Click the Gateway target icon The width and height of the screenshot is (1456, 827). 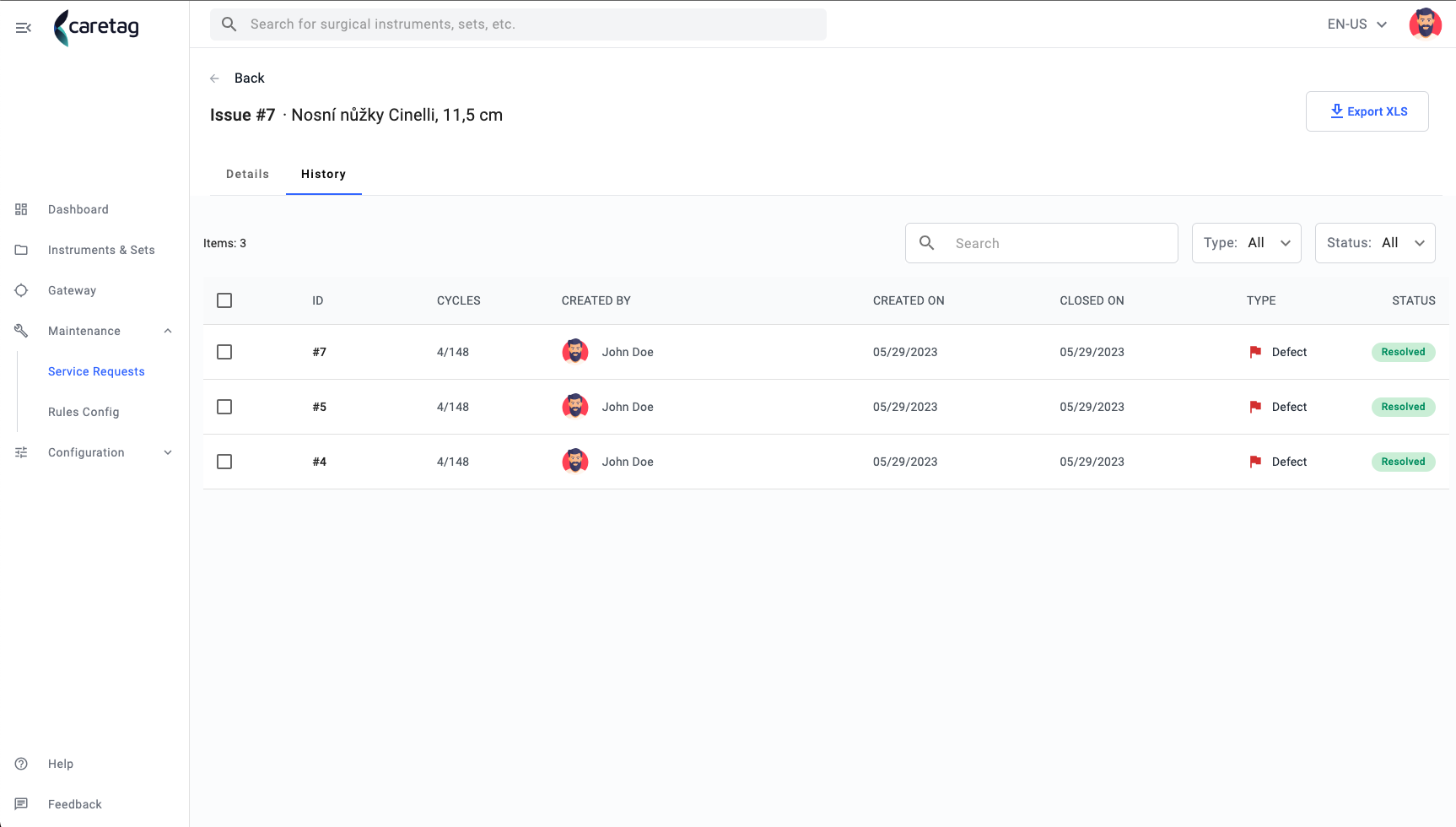pyautogui.click(x=21, y=290)
